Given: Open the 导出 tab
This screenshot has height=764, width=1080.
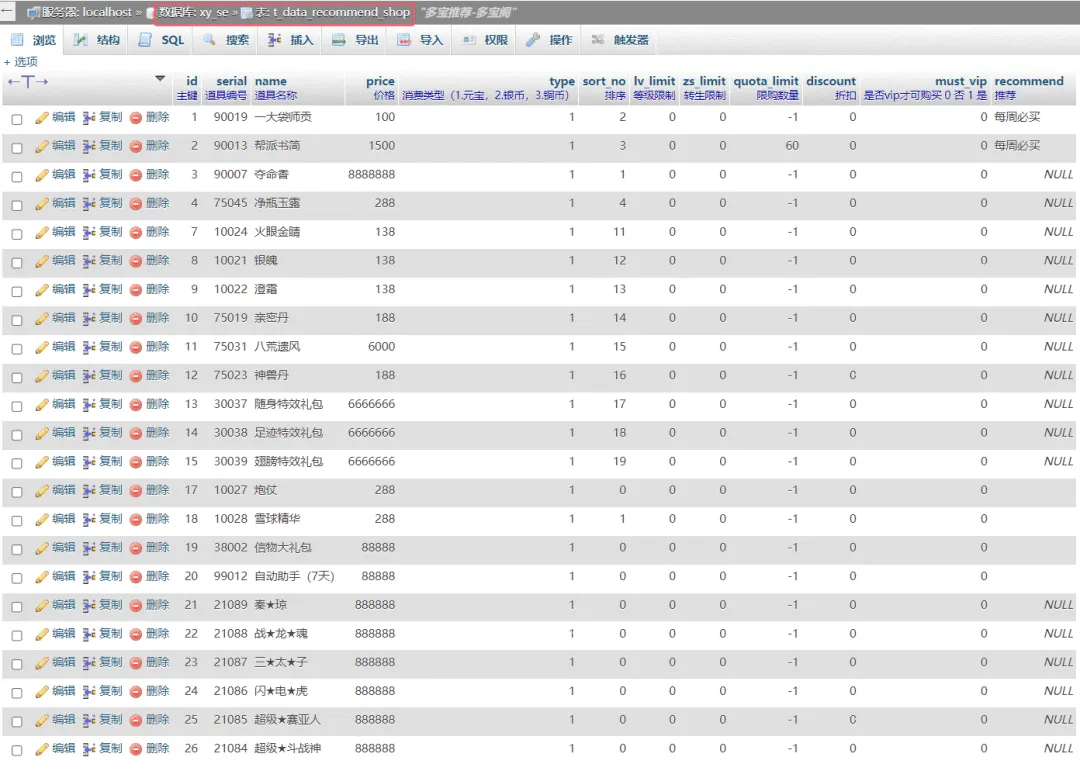Looking at the screenshot, I should tap(356, 40).
